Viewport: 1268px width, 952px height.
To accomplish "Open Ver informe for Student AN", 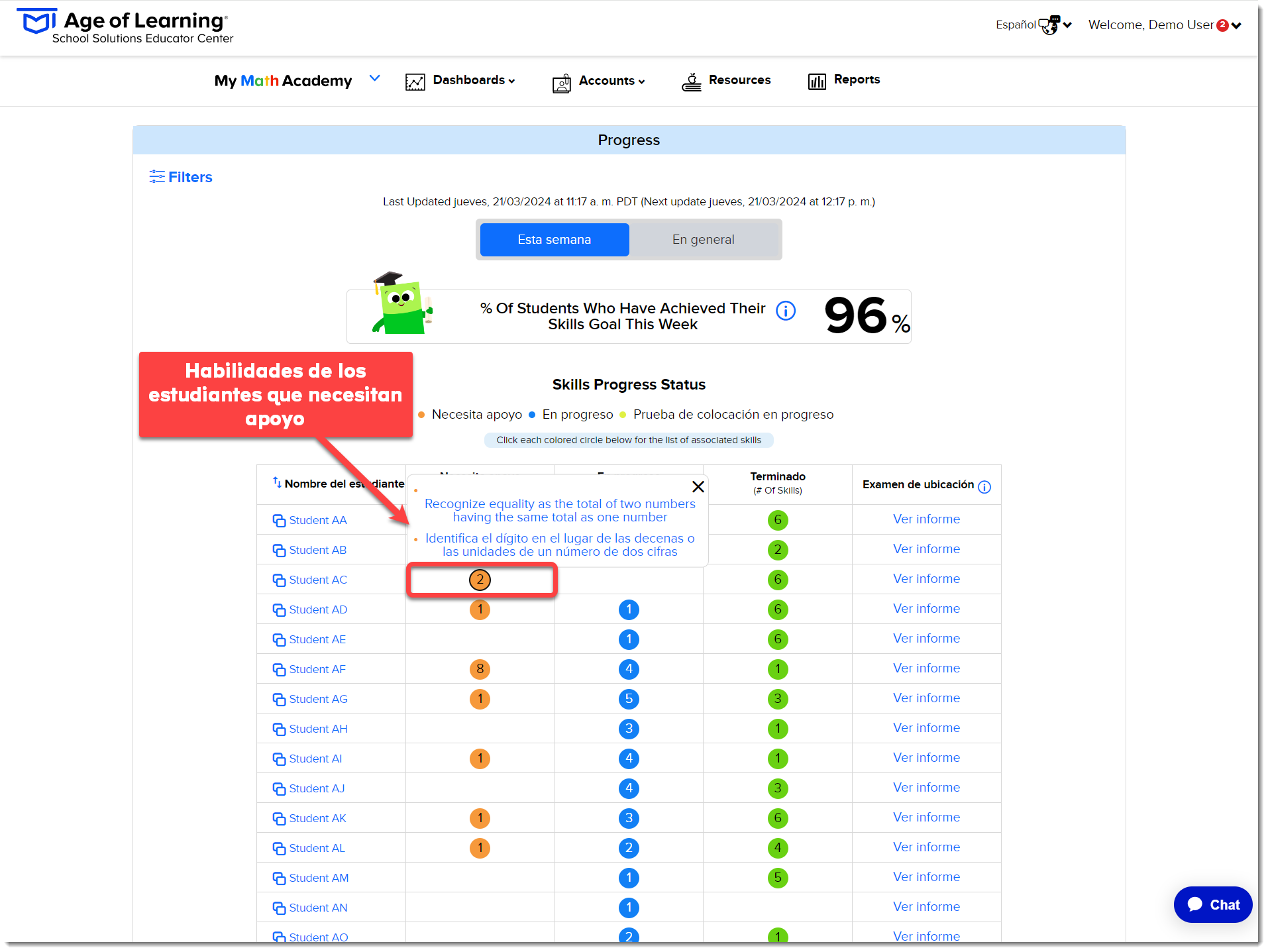I will 926,906.
